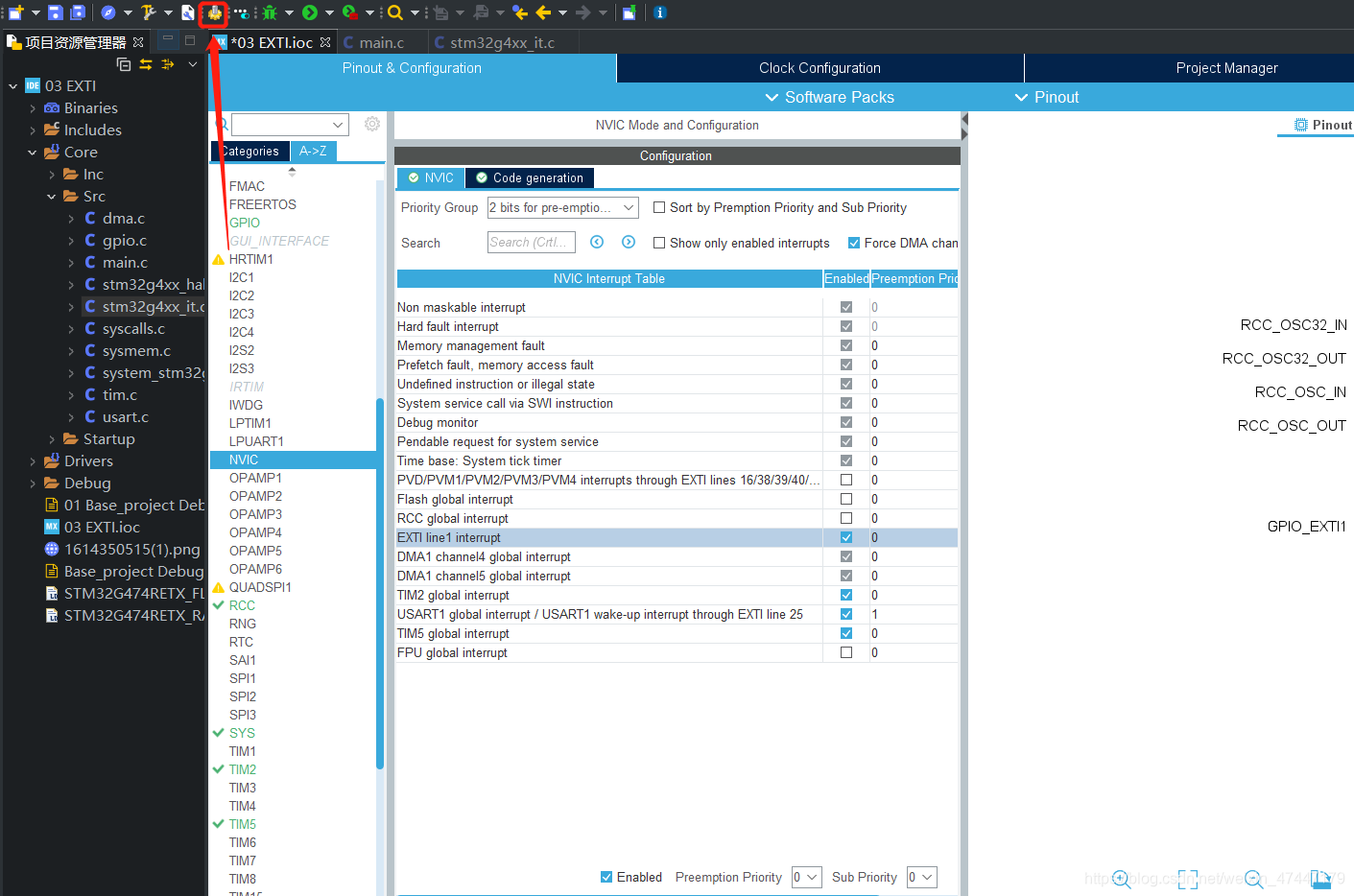1354x896 pixels.
Task: Select Categories peripheral view
Action: (249, 151)
